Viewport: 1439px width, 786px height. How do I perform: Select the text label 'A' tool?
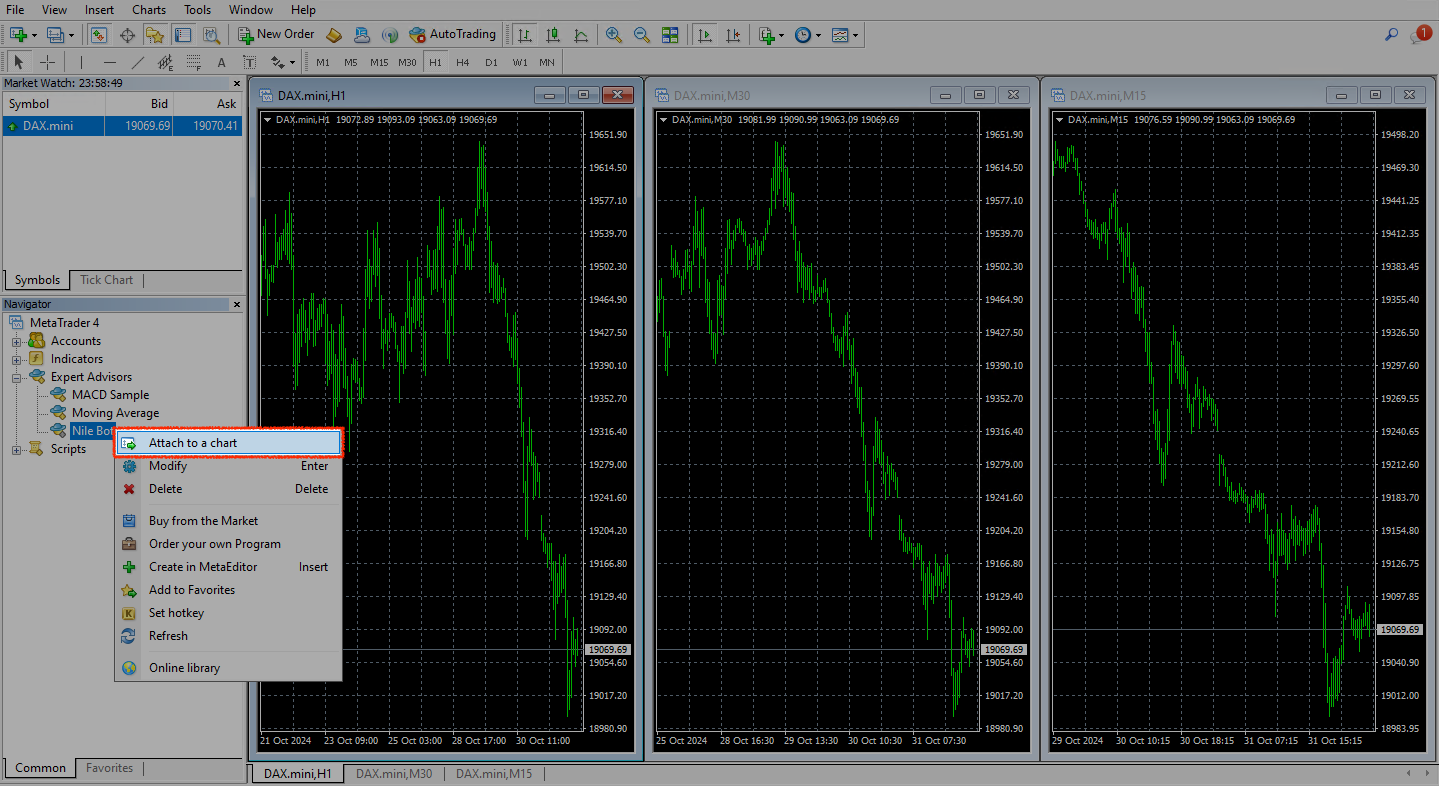click(x=222, y=62)
